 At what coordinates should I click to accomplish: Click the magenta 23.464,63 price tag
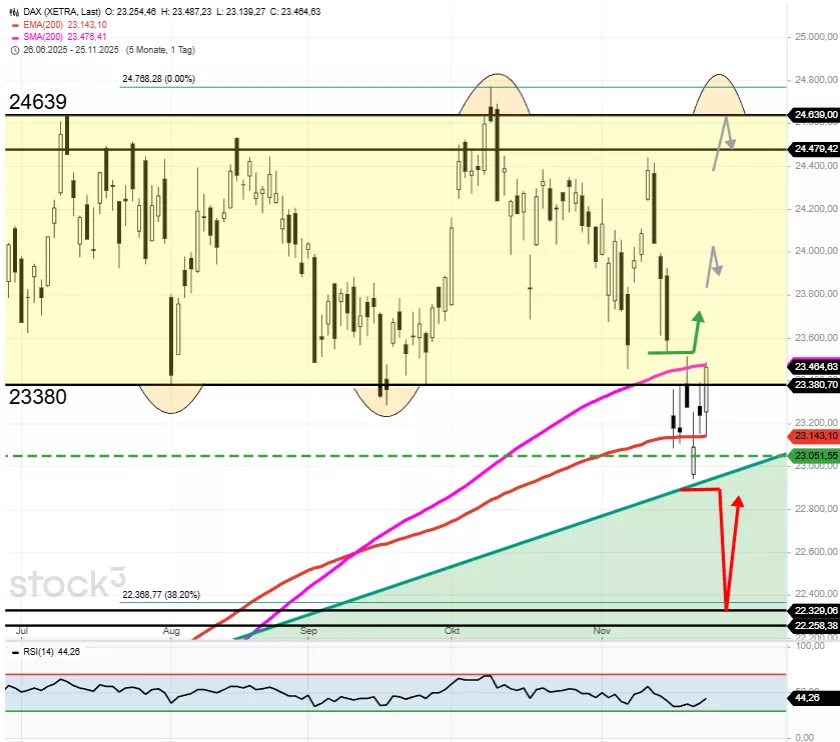815,367
